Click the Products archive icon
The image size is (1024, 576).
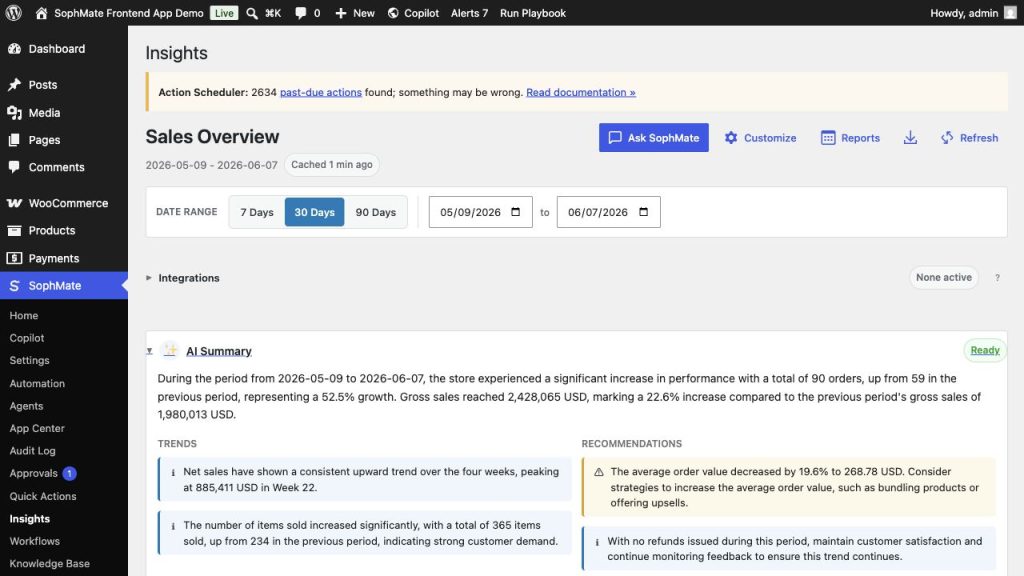14,231
